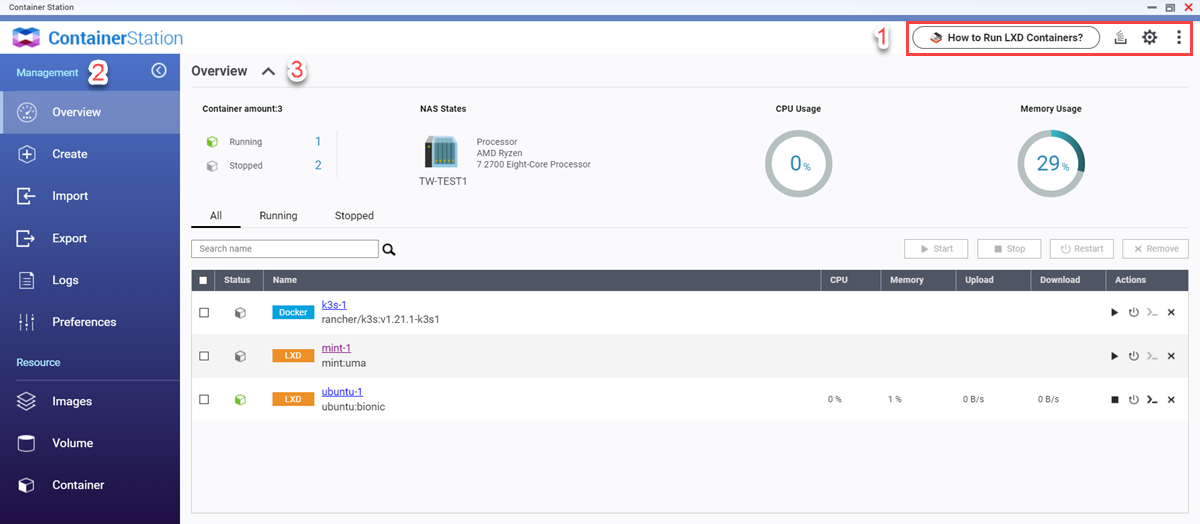Open Images in the sidebar
1200x524 pixels.
click(x=90, y=401)
